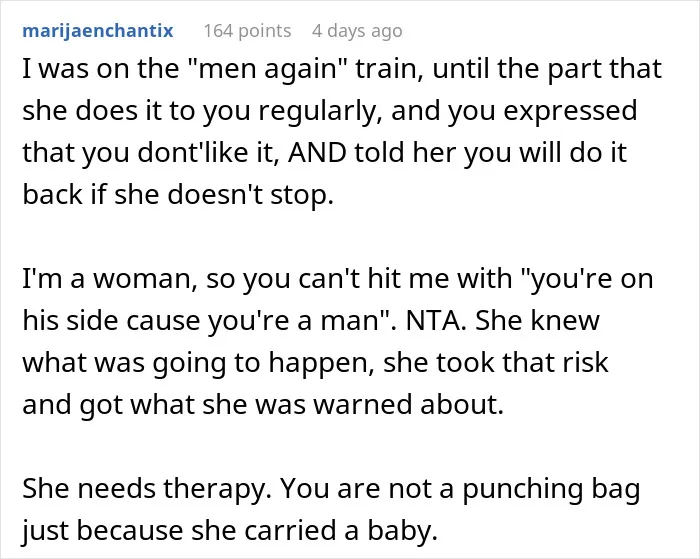Screen dimensions: 700x559
Task: Click the line starting I'm a woman
Action: [338, 279]
